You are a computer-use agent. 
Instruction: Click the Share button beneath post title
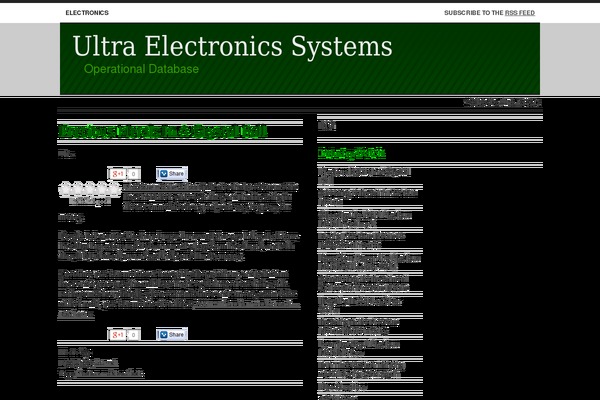(172, 174)
